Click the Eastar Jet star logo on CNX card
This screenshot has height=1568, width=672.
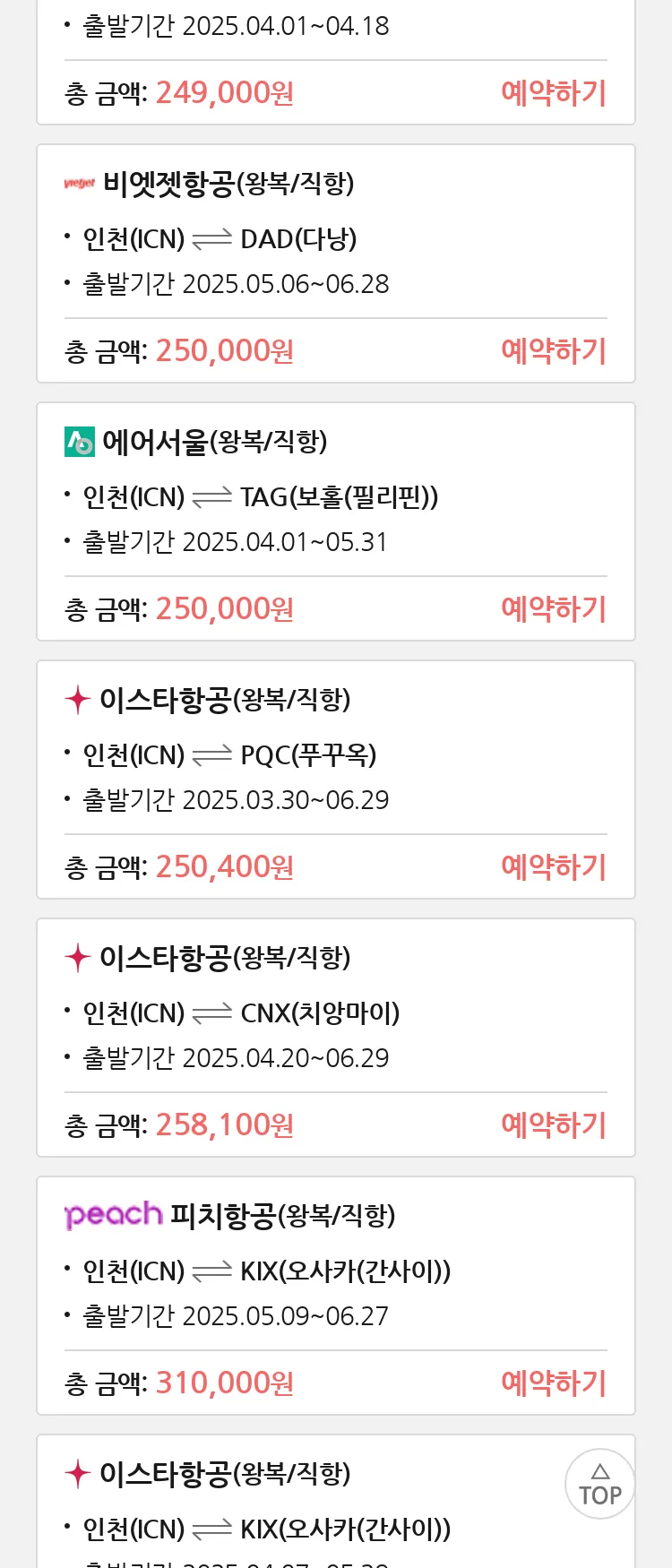(x=78, y=958)
